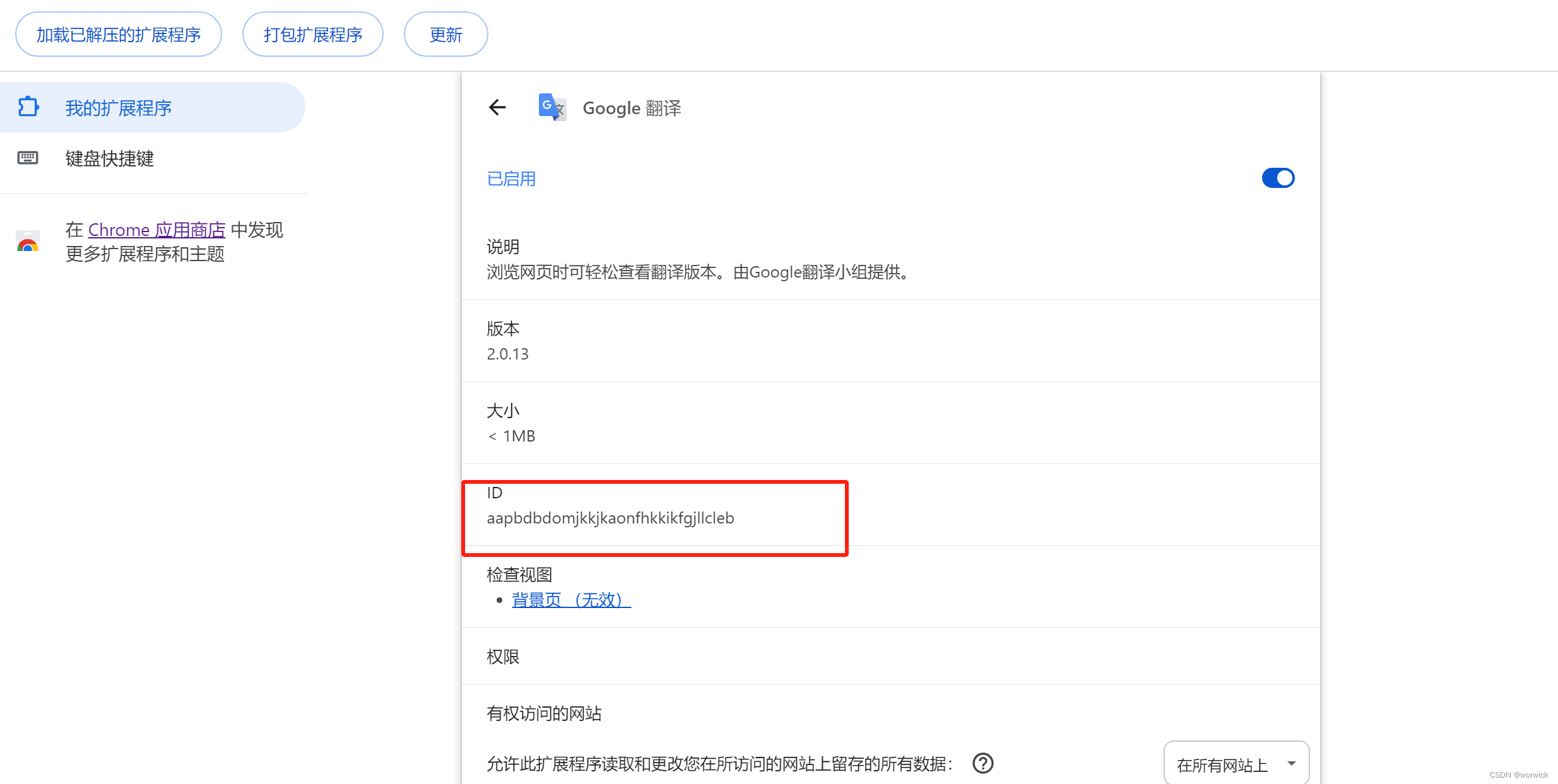Select the extension ID text aapbdbdomjkkjkaonfhkkikfgjllcleb
Image resolution: width=1558 pixels, height=784 pixels.
coord(610,518)
